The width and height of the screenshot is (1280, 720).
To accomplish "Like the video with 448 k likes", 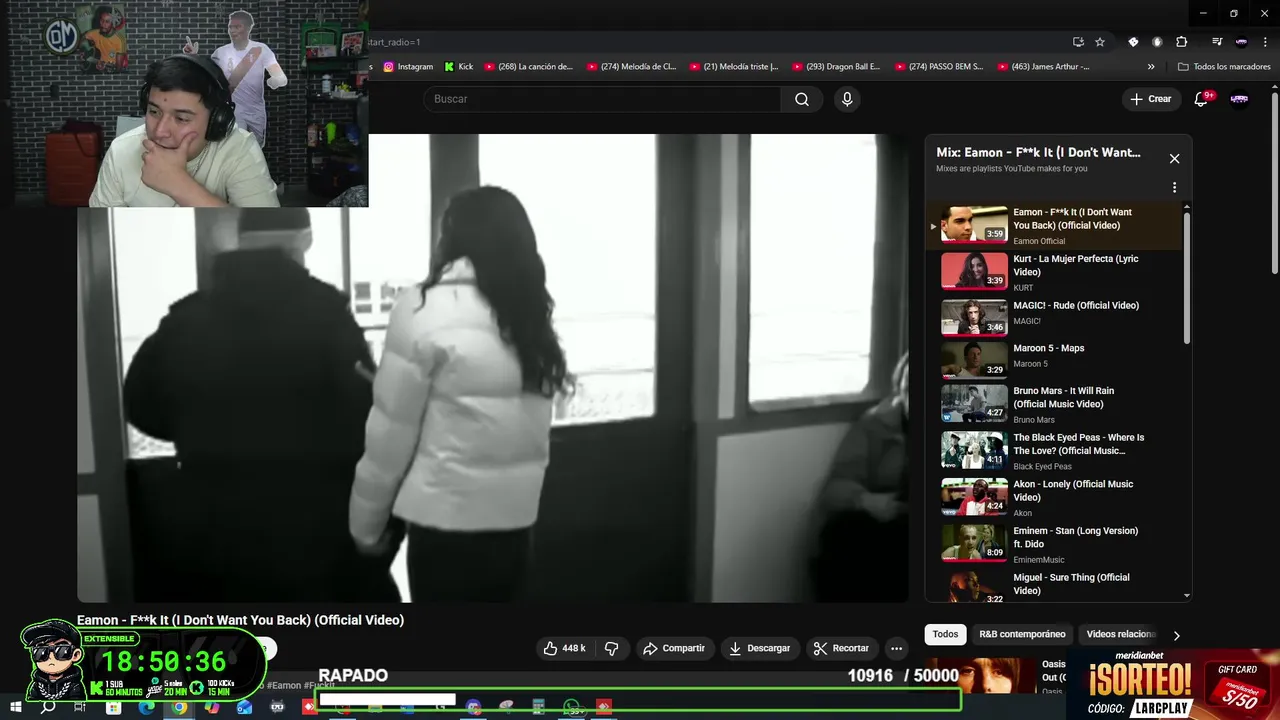I will [x=565, y=648].
